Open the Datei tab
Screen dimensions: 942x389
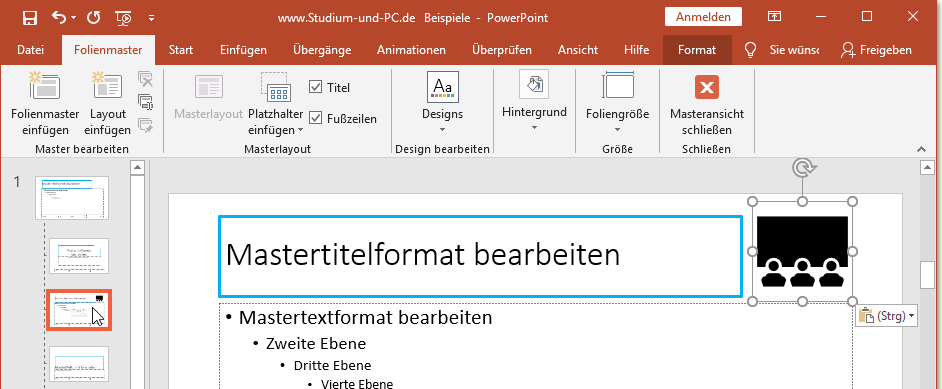(x=30, y=50)
